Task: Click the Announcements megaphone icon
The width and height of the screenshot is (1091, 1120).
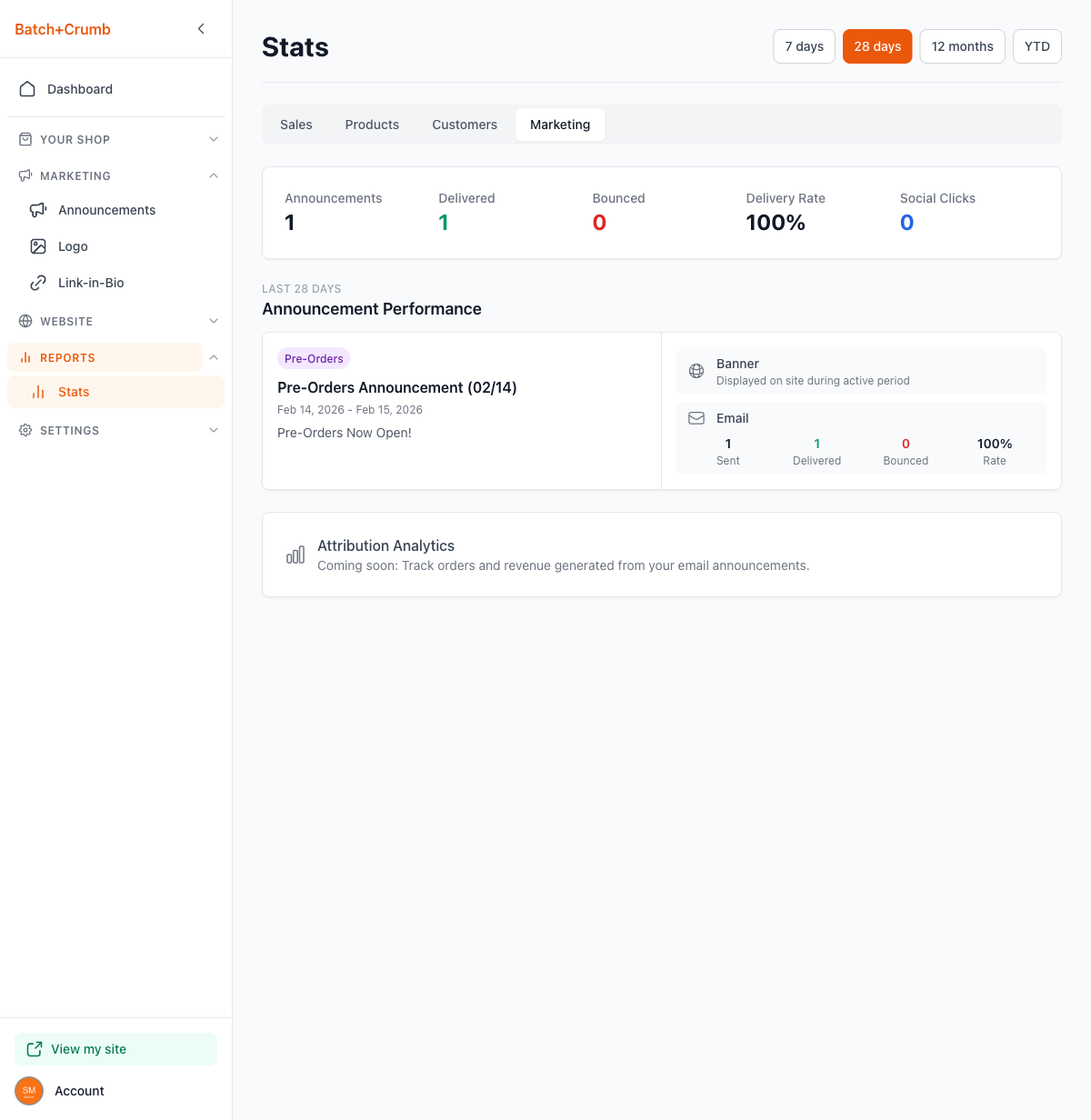Action: 38,210
